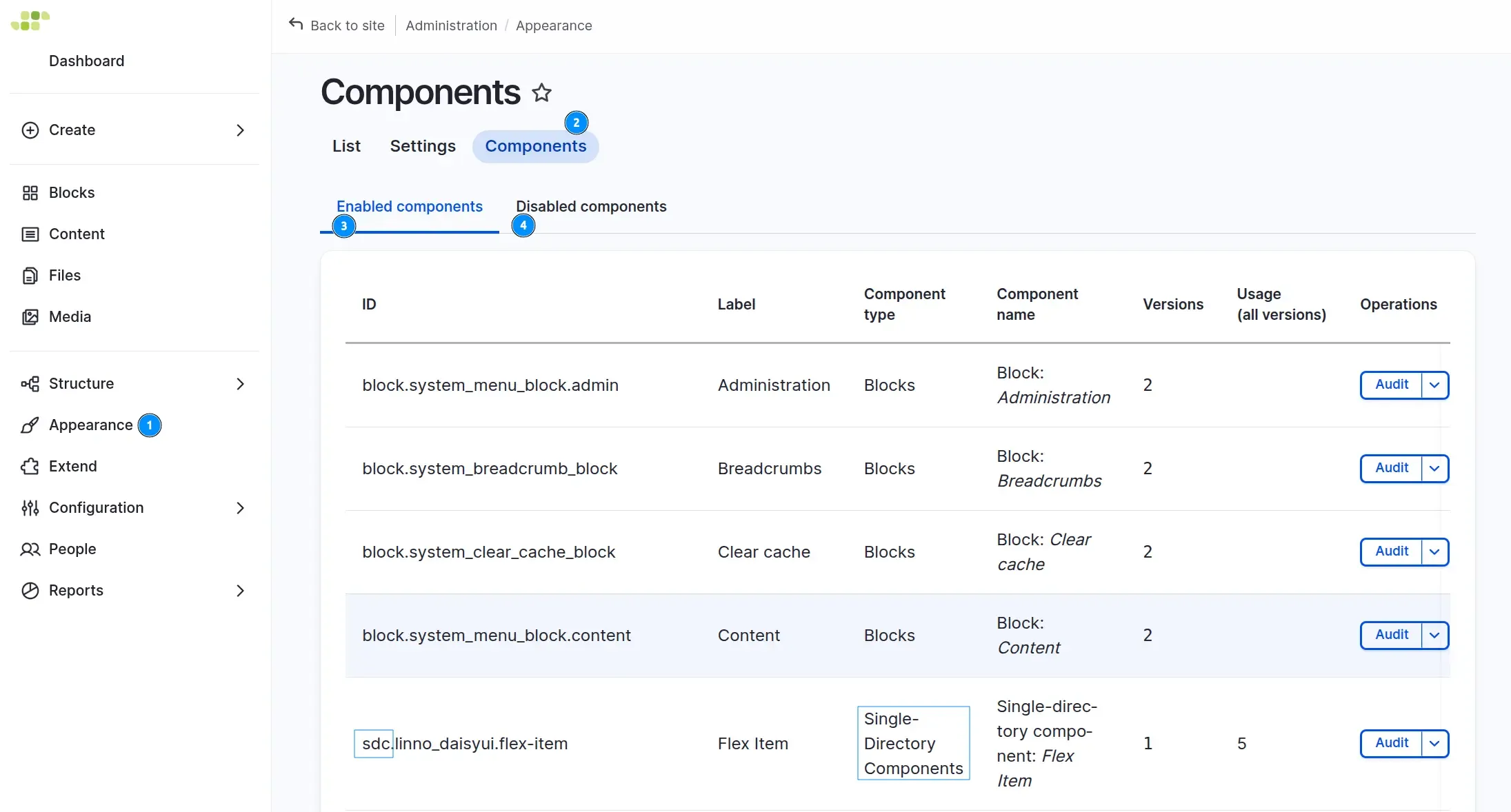Open the Blocks section from sidebar
Viewport: 1511px width, 812px height.
coord(30,192)
